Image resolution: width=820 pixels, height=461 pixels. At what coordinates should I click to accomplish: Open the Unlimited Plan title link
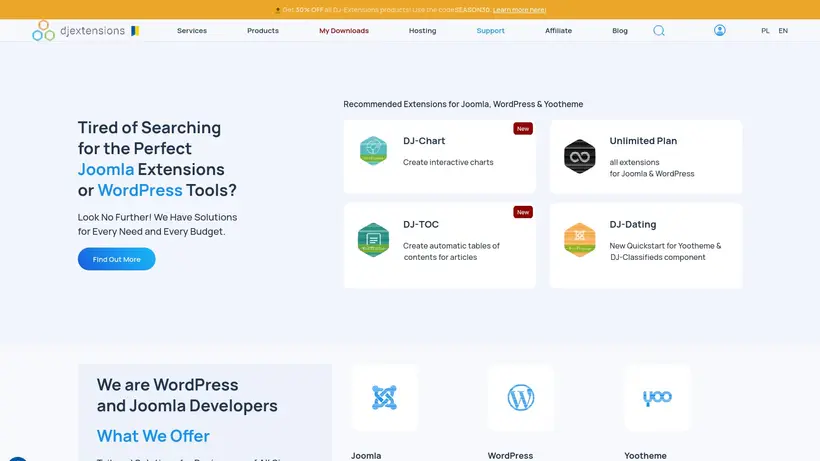tap(643, 141)
